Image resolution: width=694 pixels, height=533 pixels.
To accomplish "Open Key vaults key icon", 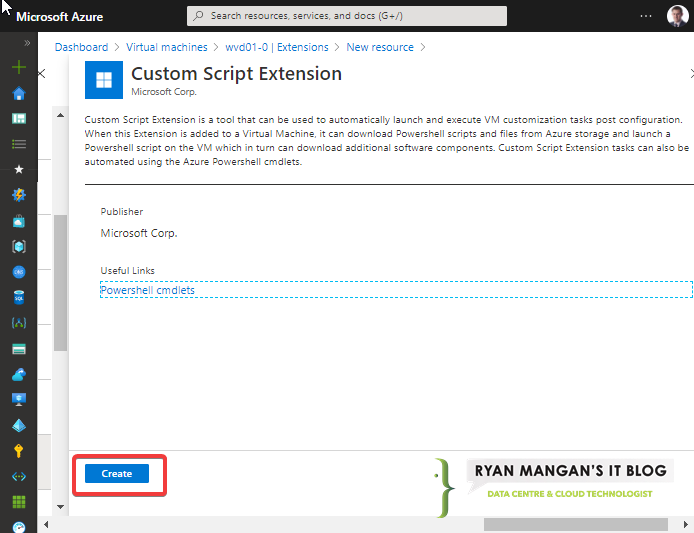I will [x=19, y=451].
